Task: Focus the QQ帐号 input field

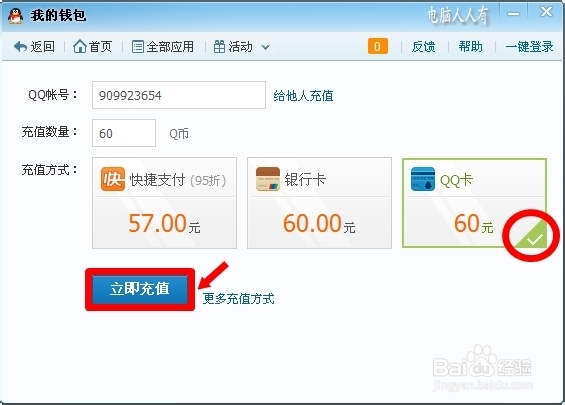Action: (x=179, y=95)
